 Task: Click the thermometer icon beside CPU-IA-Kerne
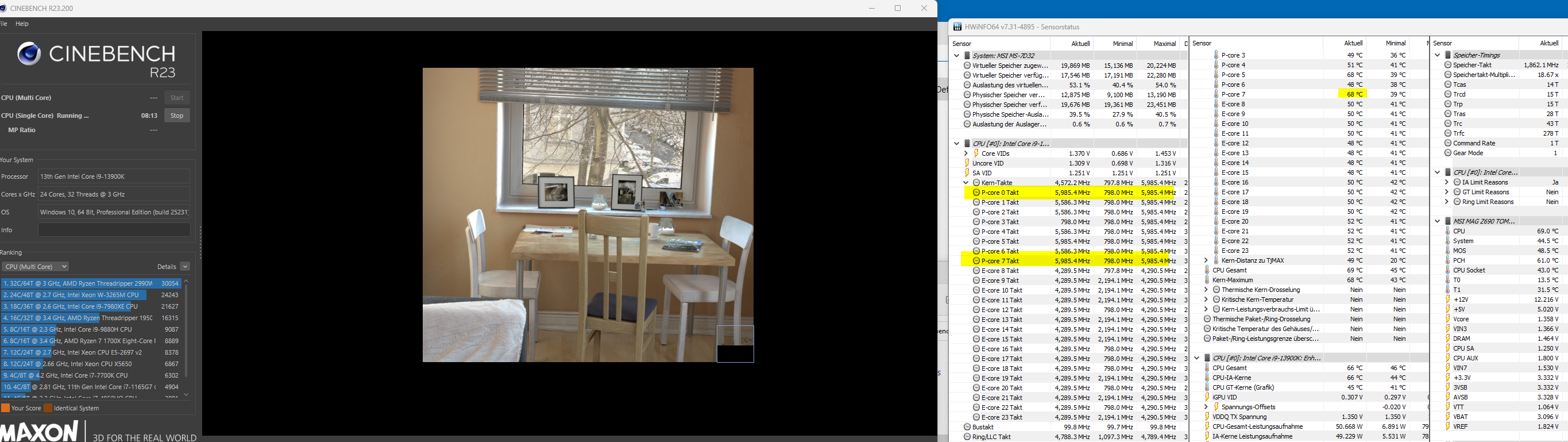[x=1207, y=378]
